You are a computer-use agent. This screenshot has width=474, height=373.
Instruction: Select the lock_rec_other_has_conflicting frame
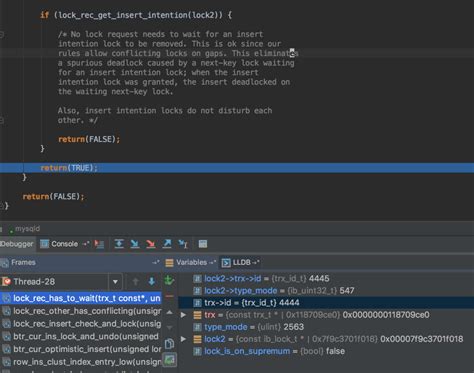coord(81,311)
